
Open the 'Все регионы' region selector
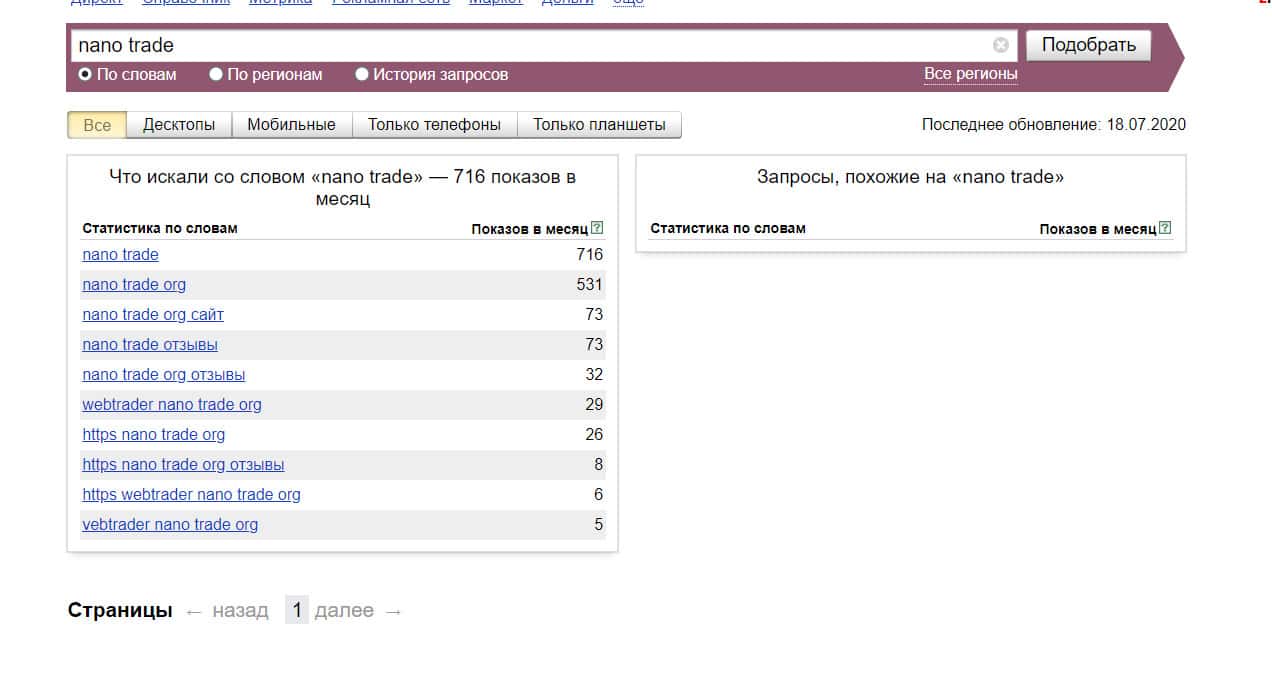[971, 74]
